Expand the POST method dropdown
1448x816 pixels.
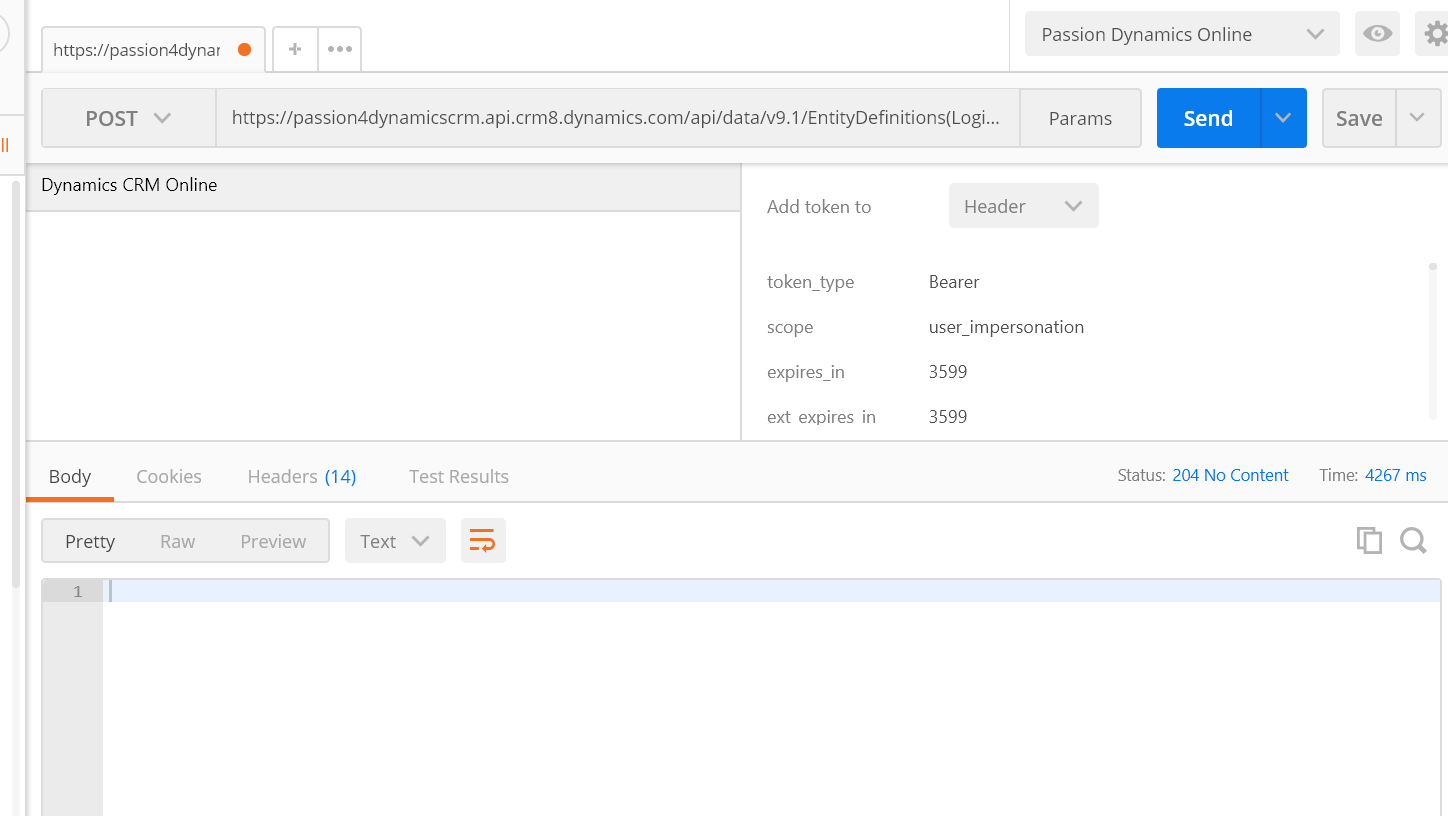(128, 118)
